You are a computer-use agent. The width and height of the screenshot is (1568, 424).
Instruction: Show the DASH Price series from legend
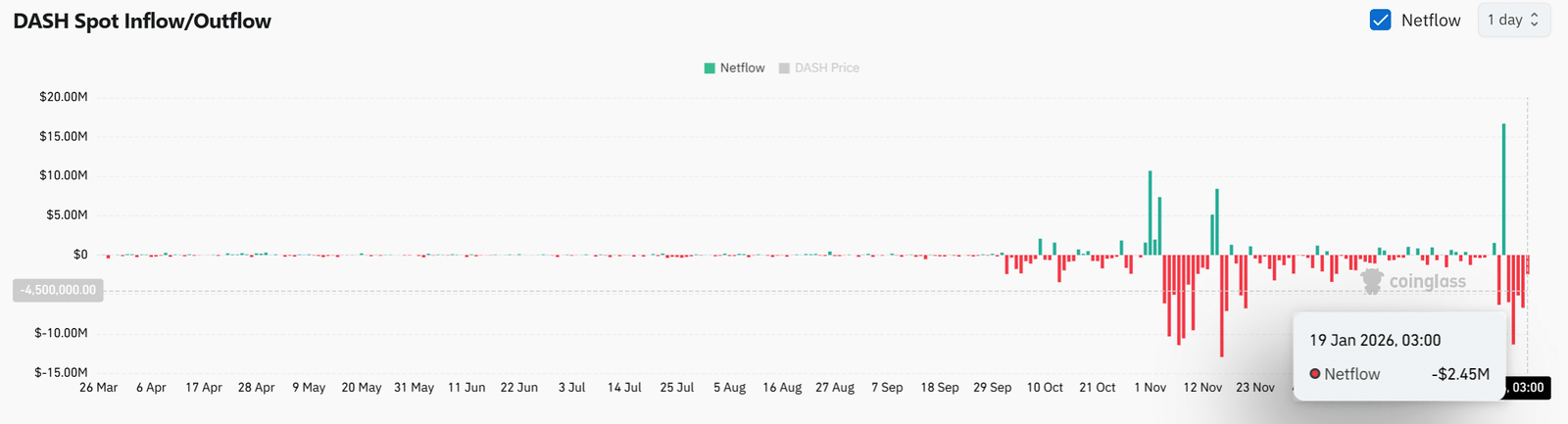(826, 69)
